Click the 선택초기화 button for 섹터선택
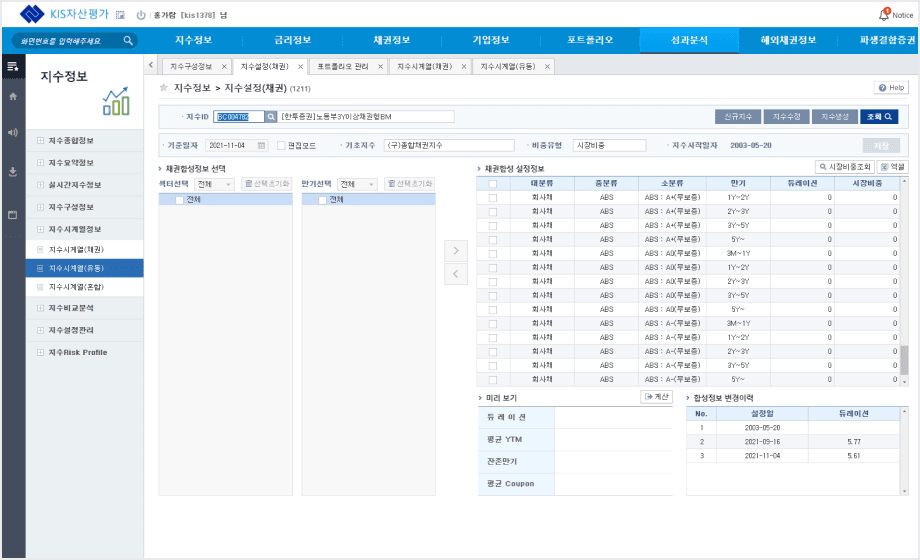The image size is (920, 560). 267,184
